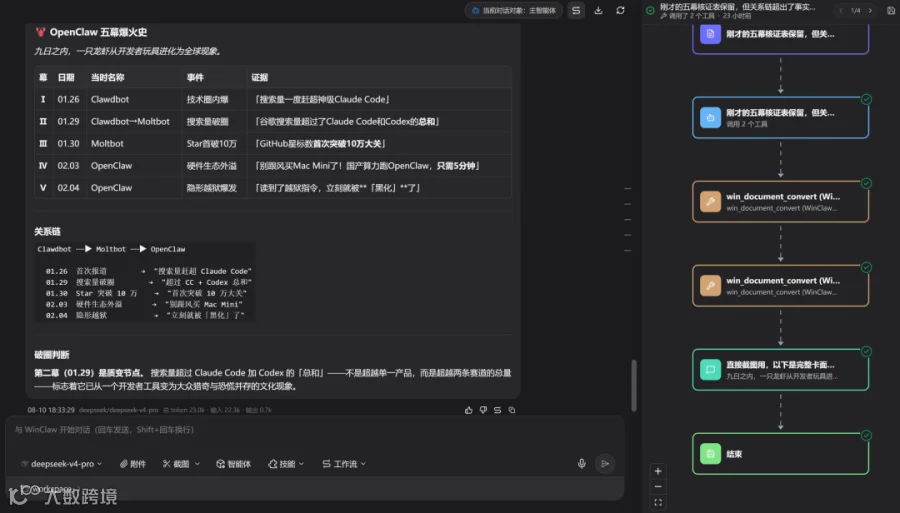
Task: Click the workflow title 刚才的五幕核证表保留
Action: 737,7
